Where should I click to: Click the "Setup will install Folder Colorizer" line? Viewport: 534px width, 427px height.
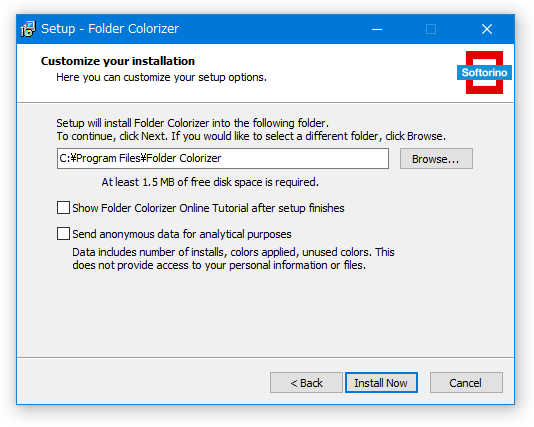[x=193, y=123]
